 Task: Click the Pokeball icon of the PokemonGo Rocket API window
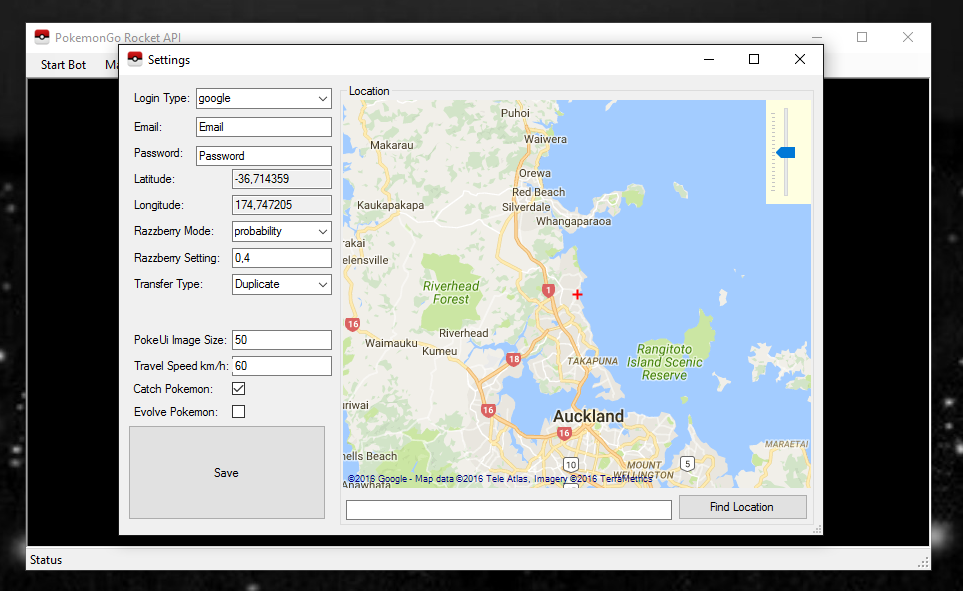[x=42, y=37]
